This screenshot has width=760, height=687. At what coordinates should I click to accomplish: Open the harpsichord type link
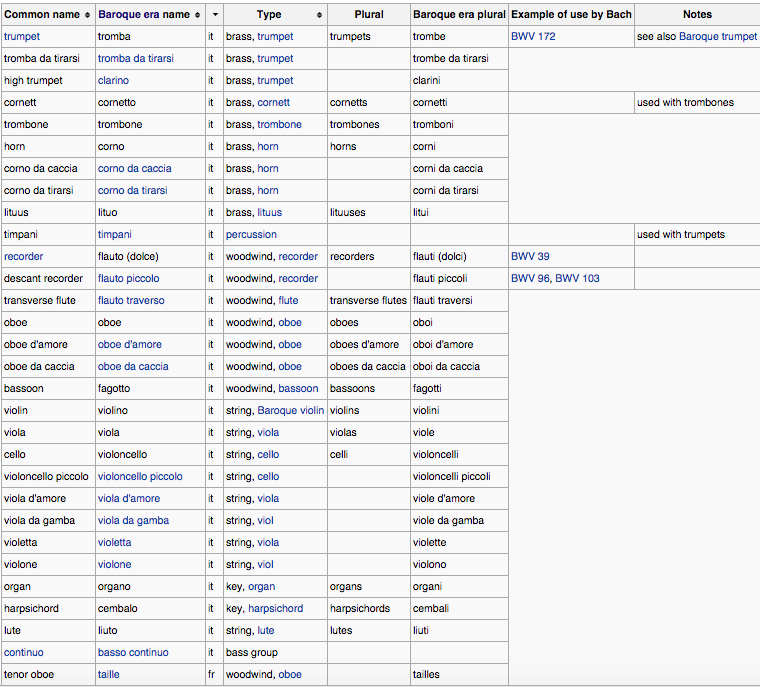pos(276,608)
